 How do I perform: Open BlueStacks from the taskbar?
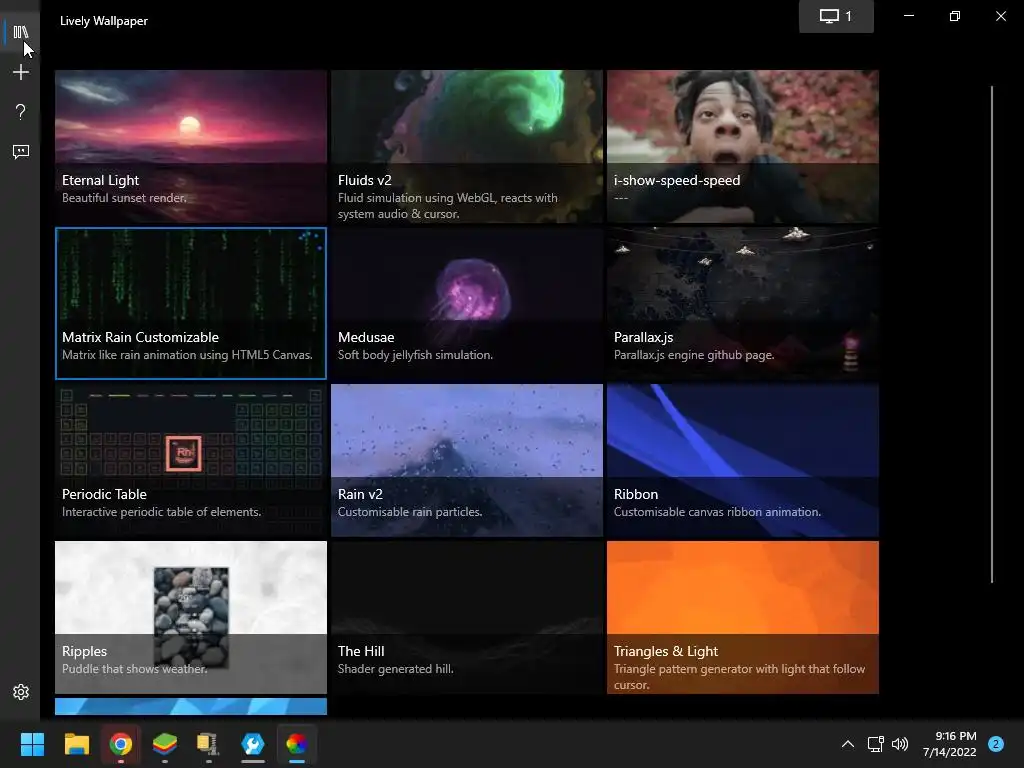[x=165, y=744]
